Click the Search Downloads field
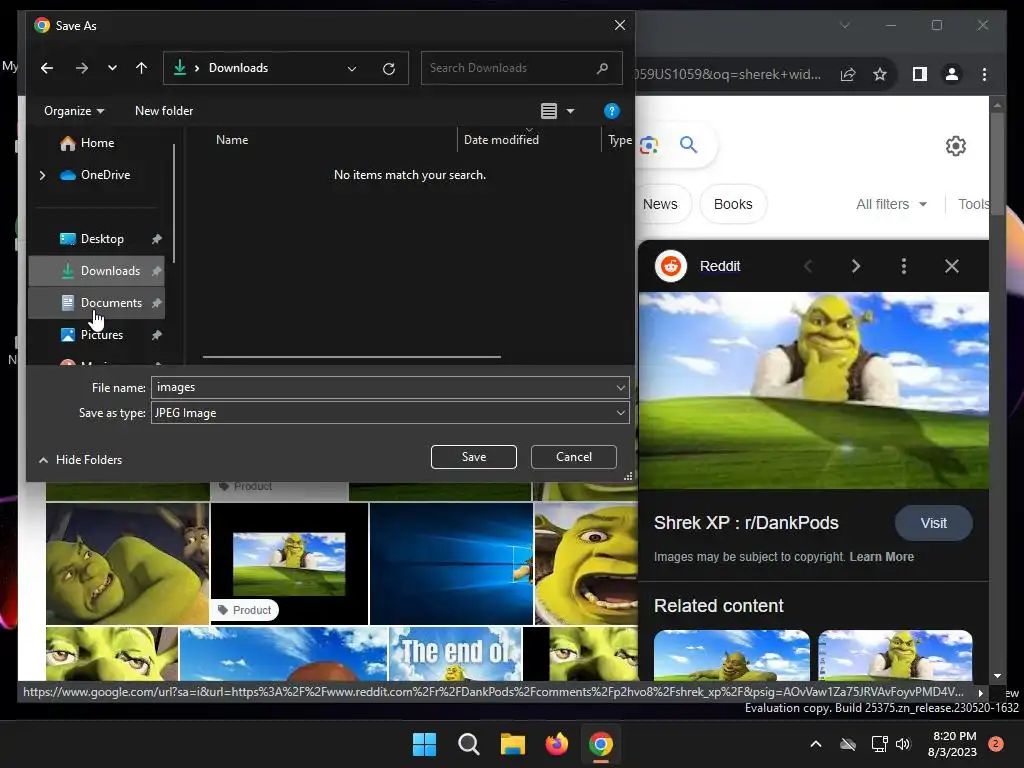1024x768 pixels. pyautogui.click(x=521, y=68)
